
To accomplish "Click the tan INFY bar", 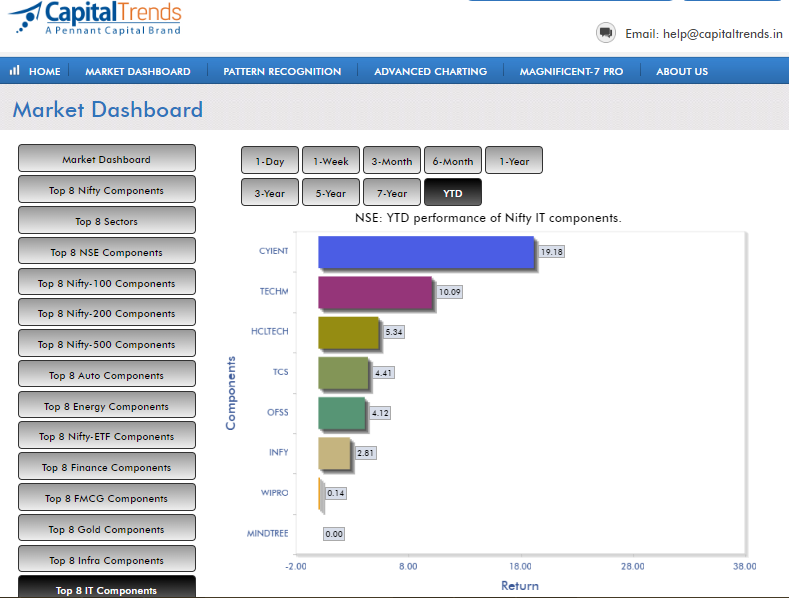I will tap(334, 453).
